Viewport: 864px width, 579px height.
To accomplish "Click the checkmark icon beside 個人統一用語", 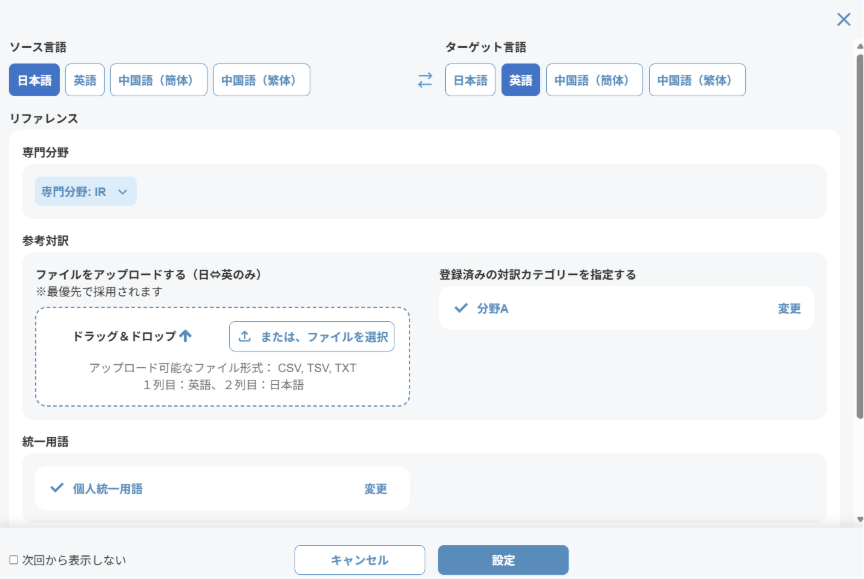I will 57,488.
